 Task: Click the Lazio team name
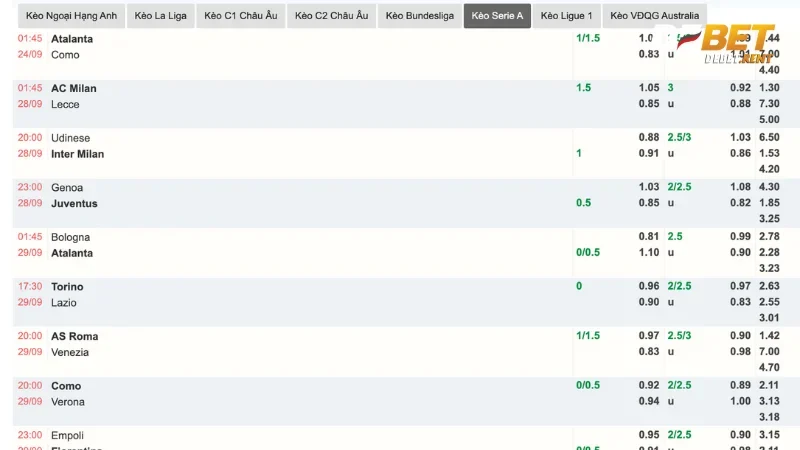(x=64, y=302)
